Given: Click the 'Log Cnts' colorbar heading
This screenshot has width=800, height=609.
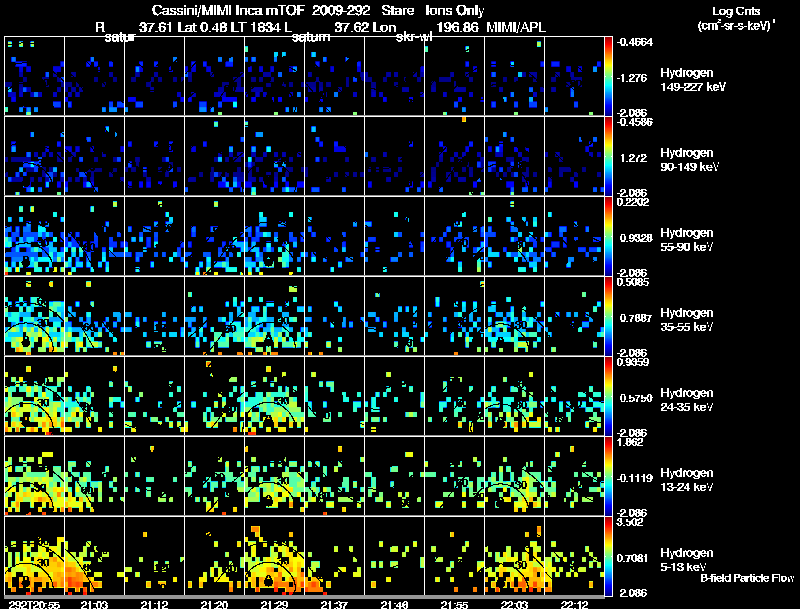Looking at the screenshot, I should point(736,11).
